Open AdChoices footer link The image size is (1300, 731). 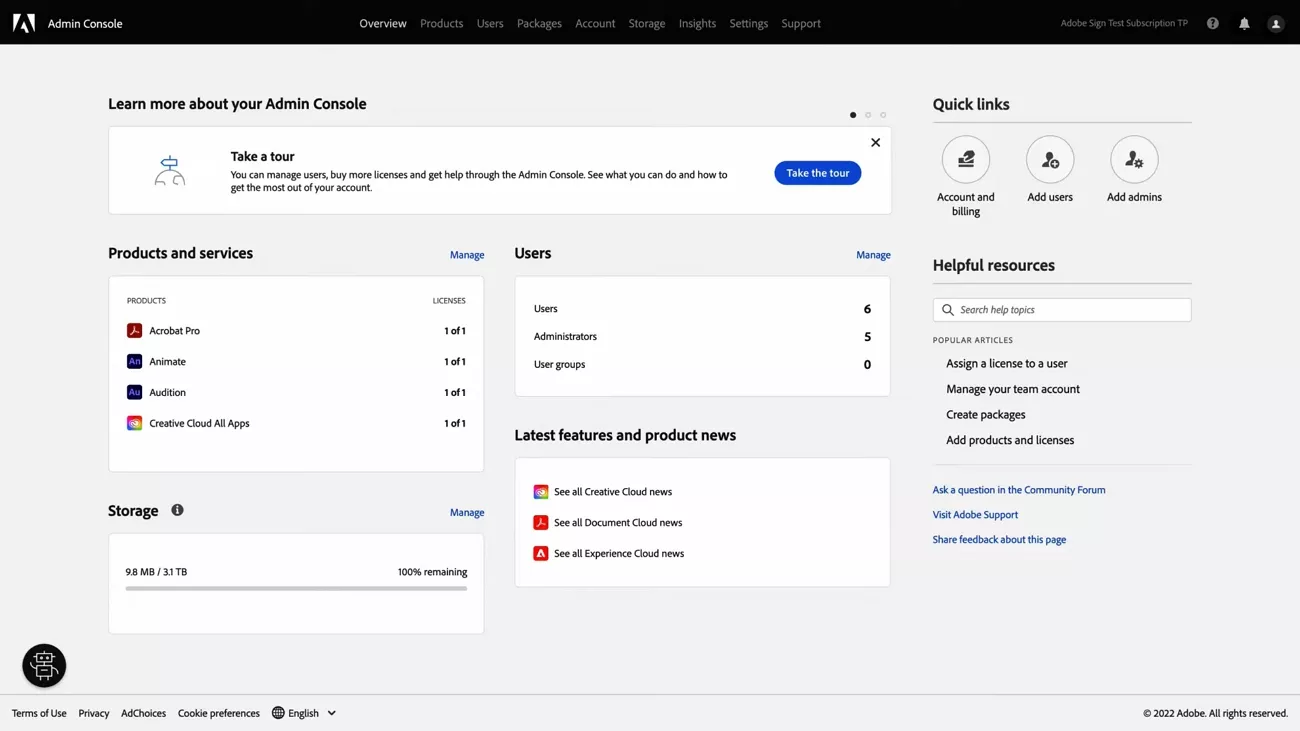pyautogui.click(x=143, y=713)
